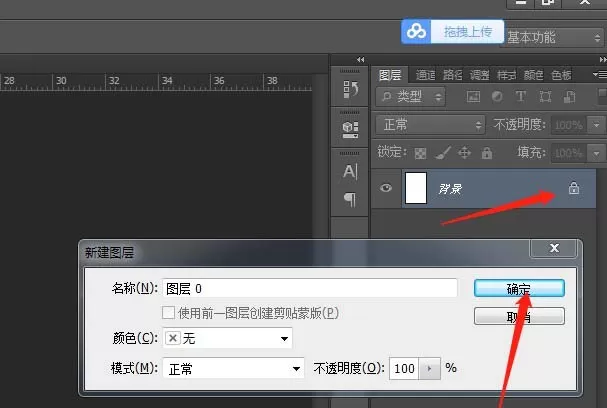Image resolution: width=607 pixels, height=408 pixels.
Task: Enable 使用前一图层创建剪贴蒙版 checkbox
Action: tap(168, 313)
